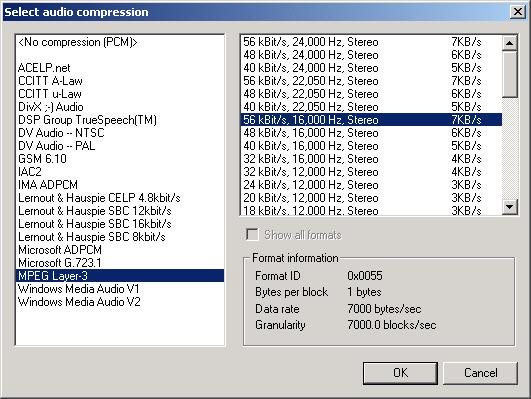Screen dimensions: 531x399
Task: Select Lernout & Hauspie CELP 4.8kbit/s
Action: coord(120,198)
